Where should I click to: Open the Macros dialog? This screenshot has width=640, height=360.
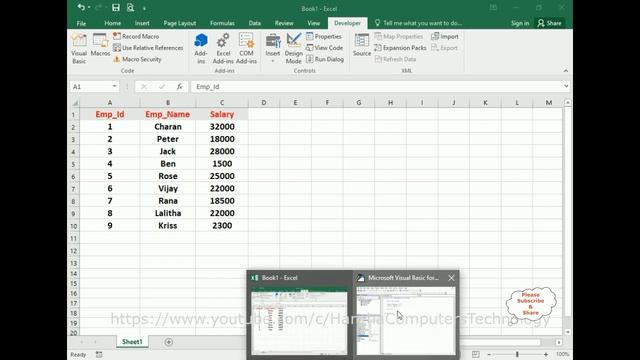(100, 45)
